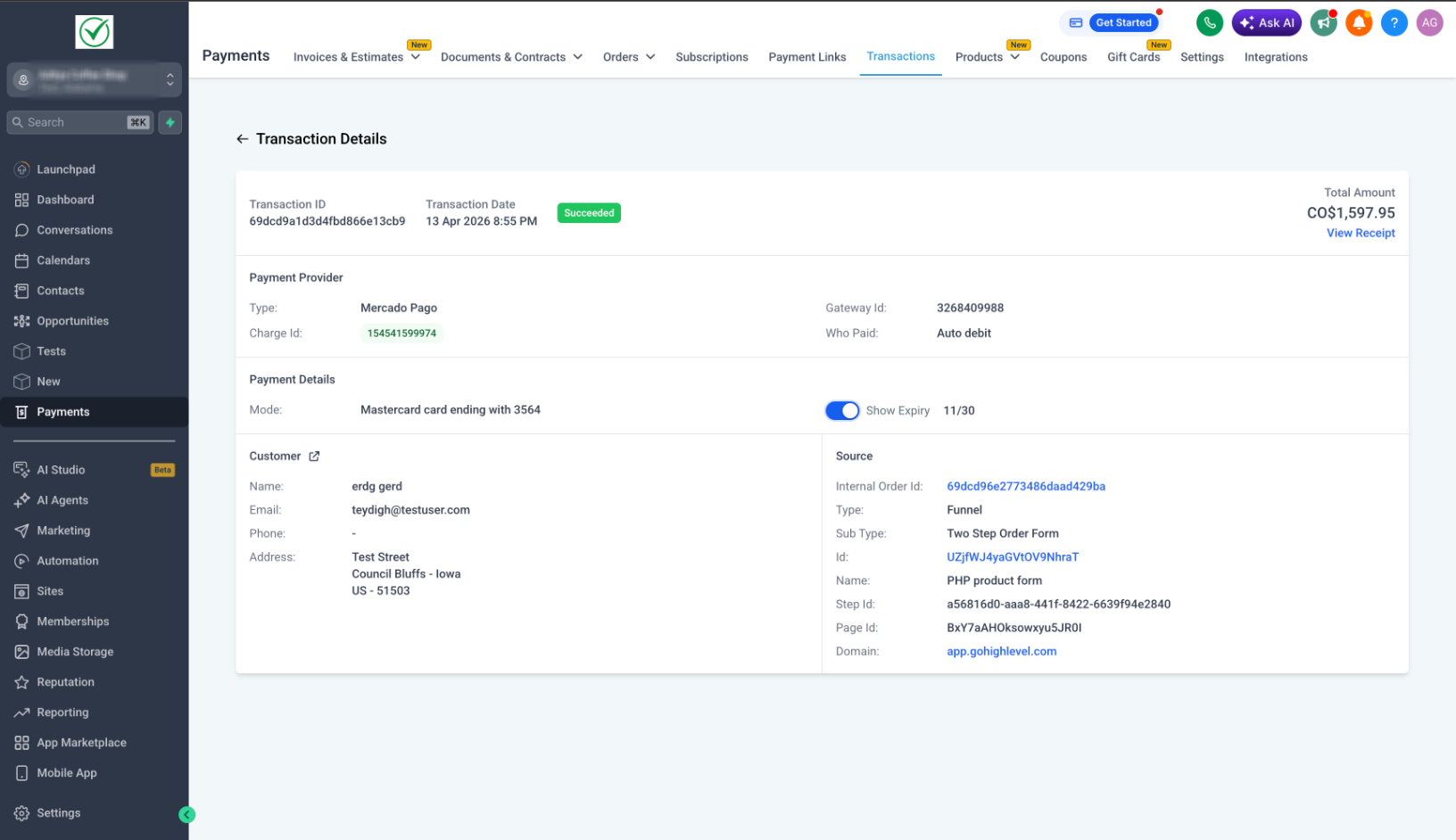The height and width of the screenshot is (840, 1456).
Task: Click the total amount CO$1,597.95
Action: pos(1351,213)
